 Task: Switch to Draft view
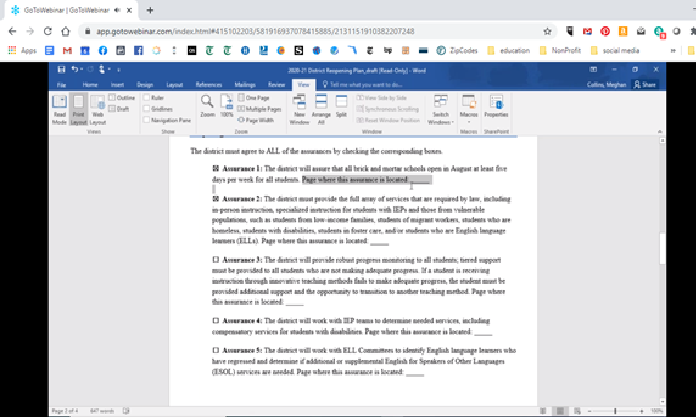119,109
